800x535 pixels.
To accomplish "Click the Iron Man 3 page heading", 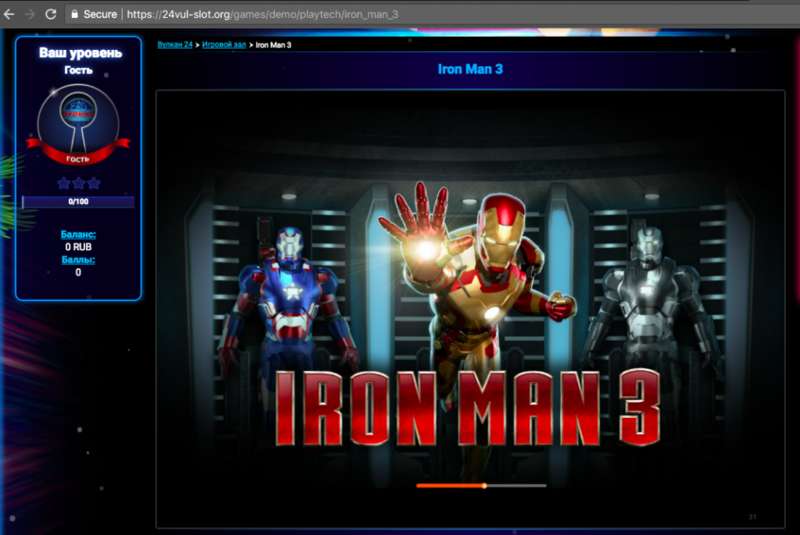I will pos(470,69).
